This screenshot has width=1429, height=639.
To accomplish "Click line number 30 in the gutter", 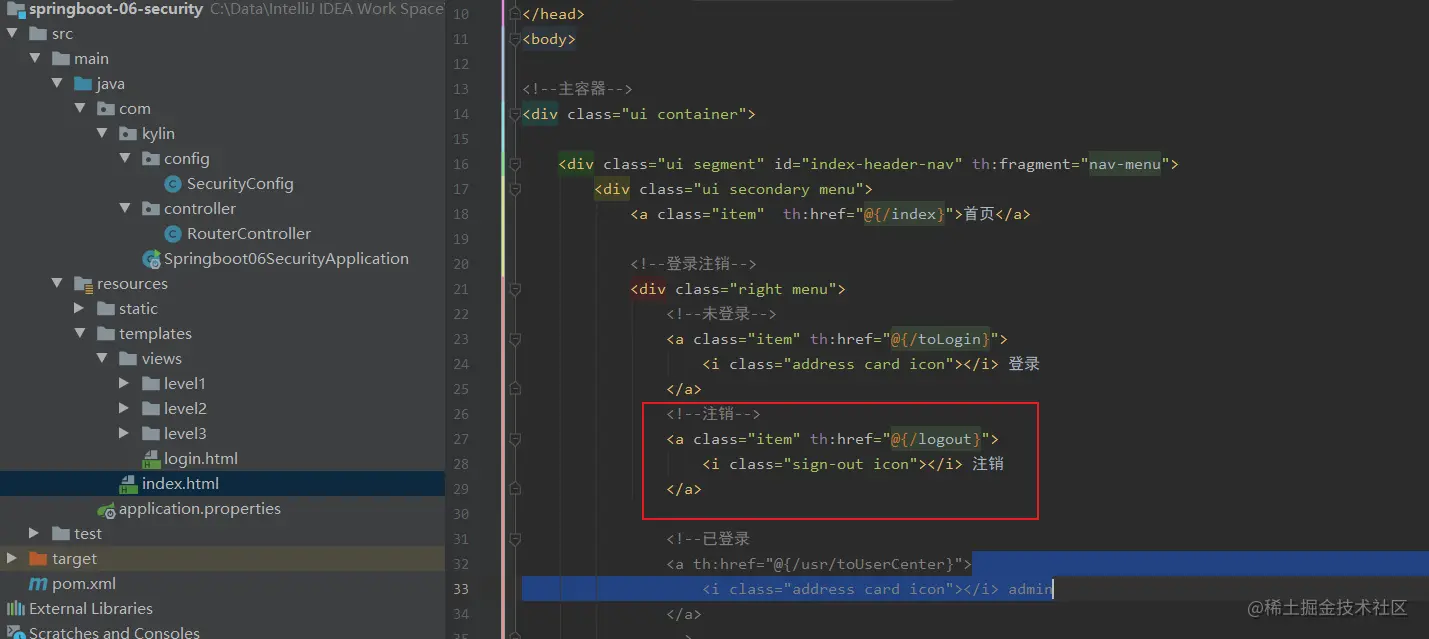I will coord(460,514).
